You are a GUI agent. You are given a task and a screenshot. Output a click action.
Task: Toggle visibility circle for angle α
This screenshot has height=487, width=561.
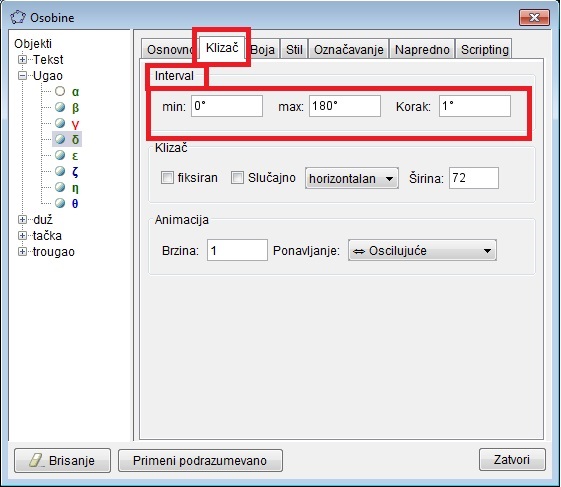click(x=60, y=92)
